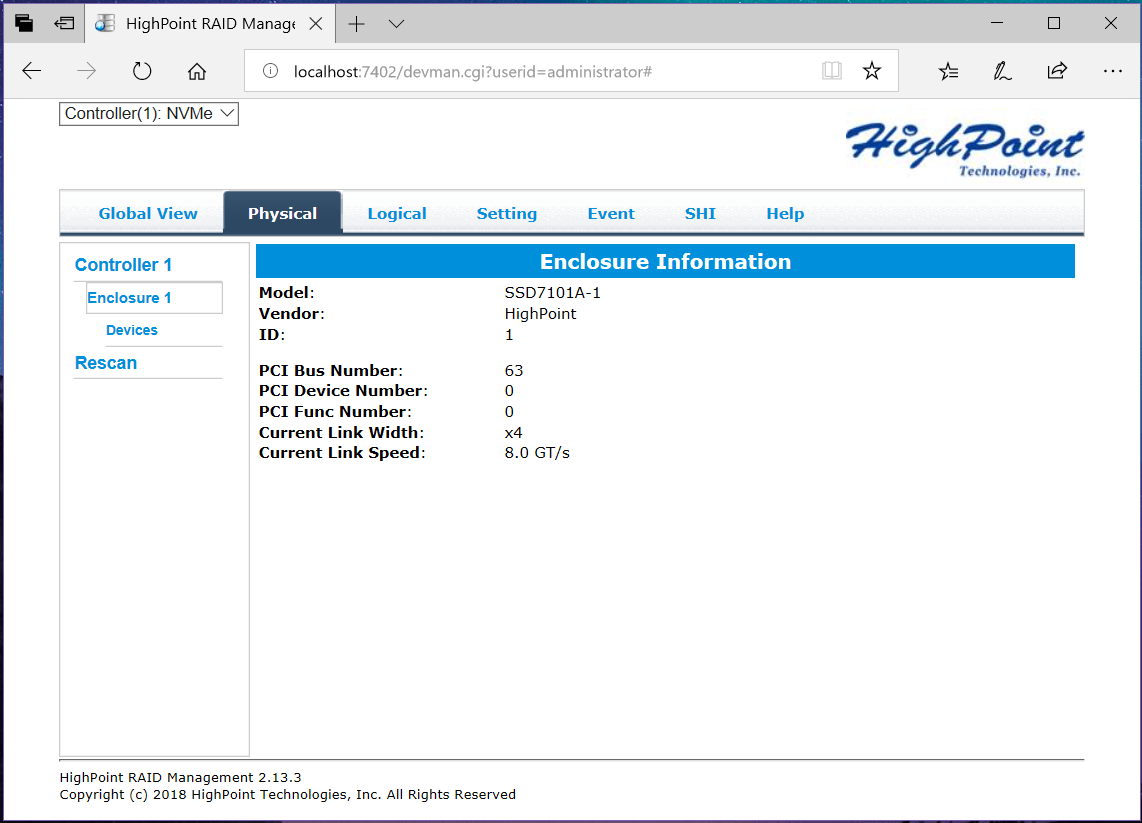Open browser settings and more menu
1142x823 pixels.
coord(1112,71)
